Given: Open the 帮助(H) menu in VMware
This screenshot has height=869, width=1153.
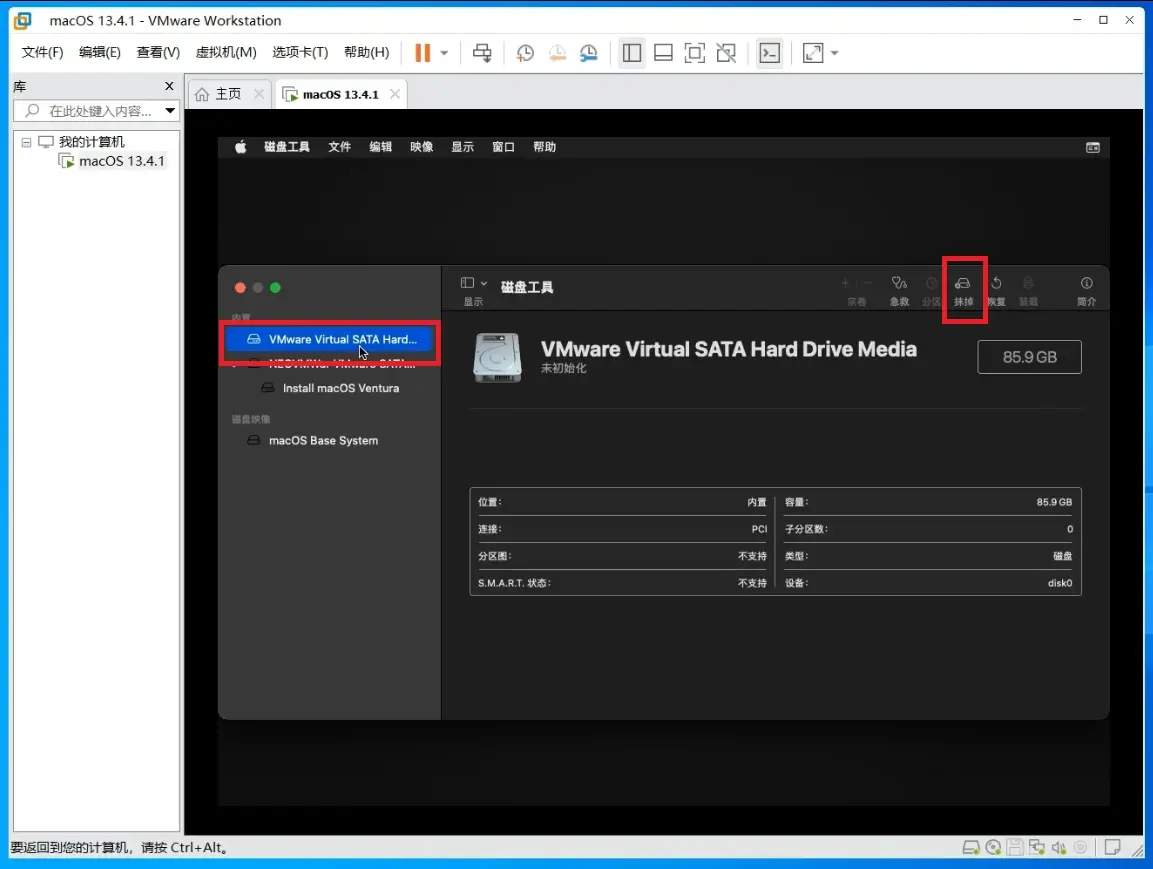Looking at the screenshot, I should pos(366,52).
